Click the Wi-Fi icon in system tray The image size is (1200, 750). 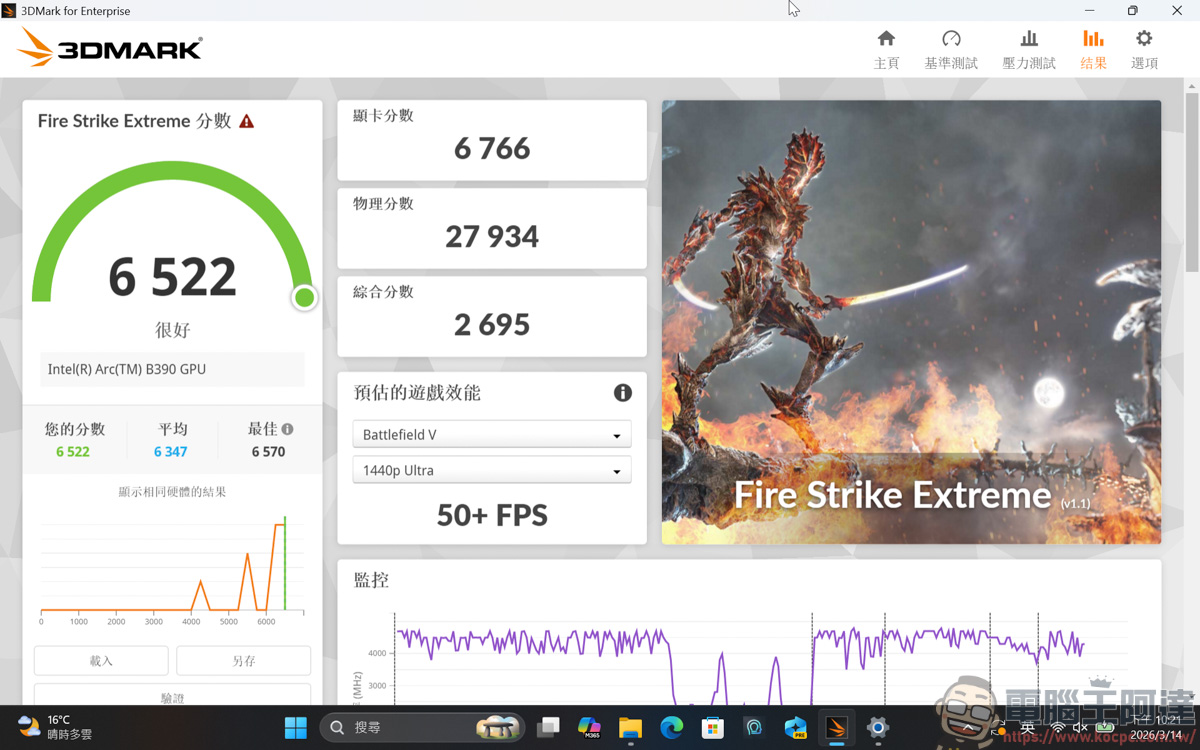pyautogui.click(x=1058, y=727)
